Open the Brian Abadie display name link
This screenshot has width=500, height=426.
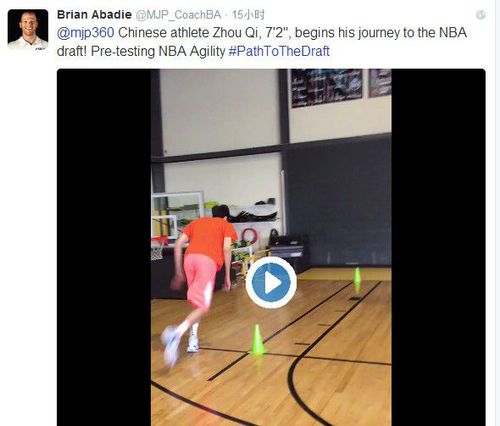pos(94,15)
